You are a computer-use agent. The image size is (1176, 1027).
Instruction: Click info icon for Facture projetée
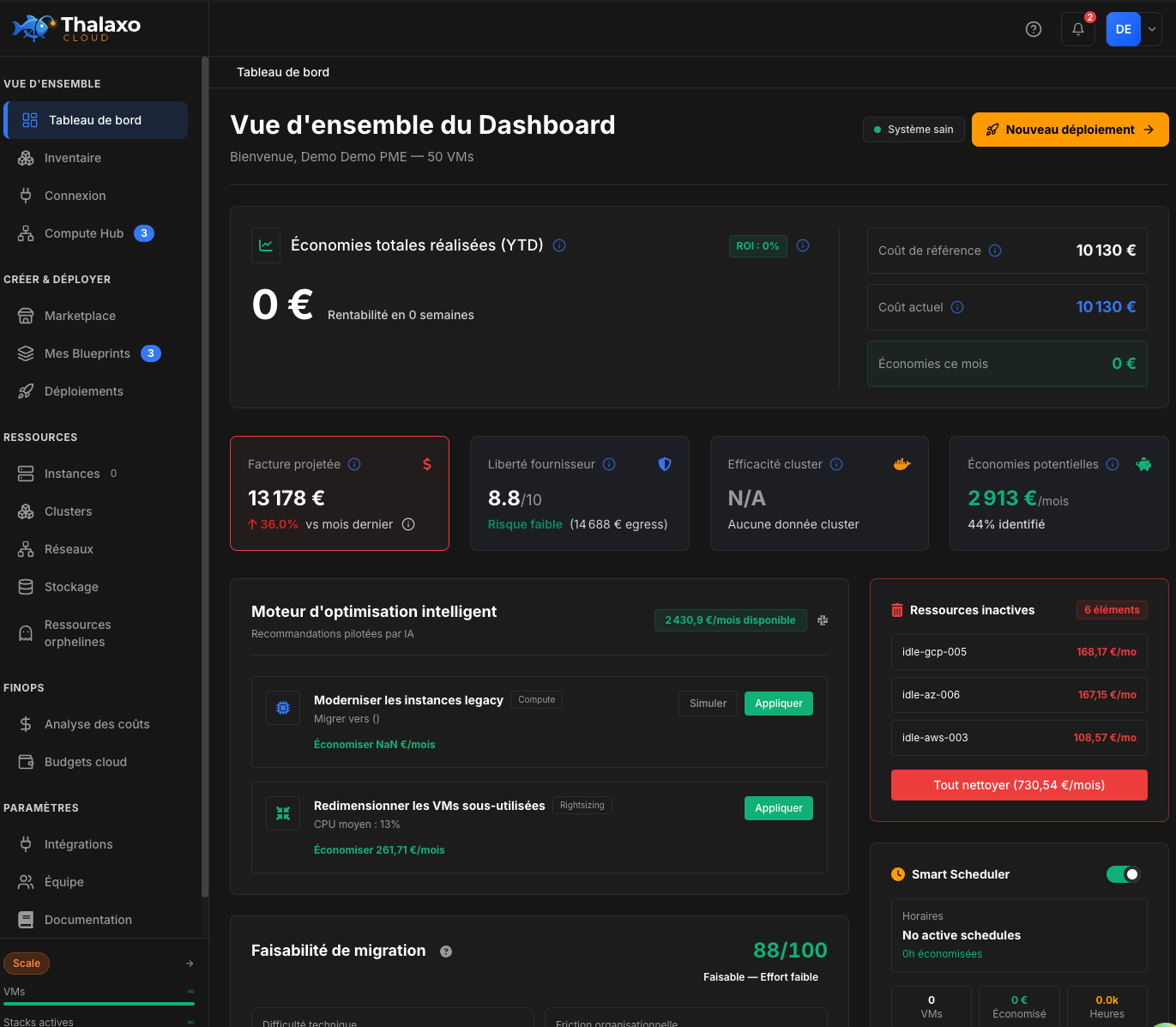point(354,464)
